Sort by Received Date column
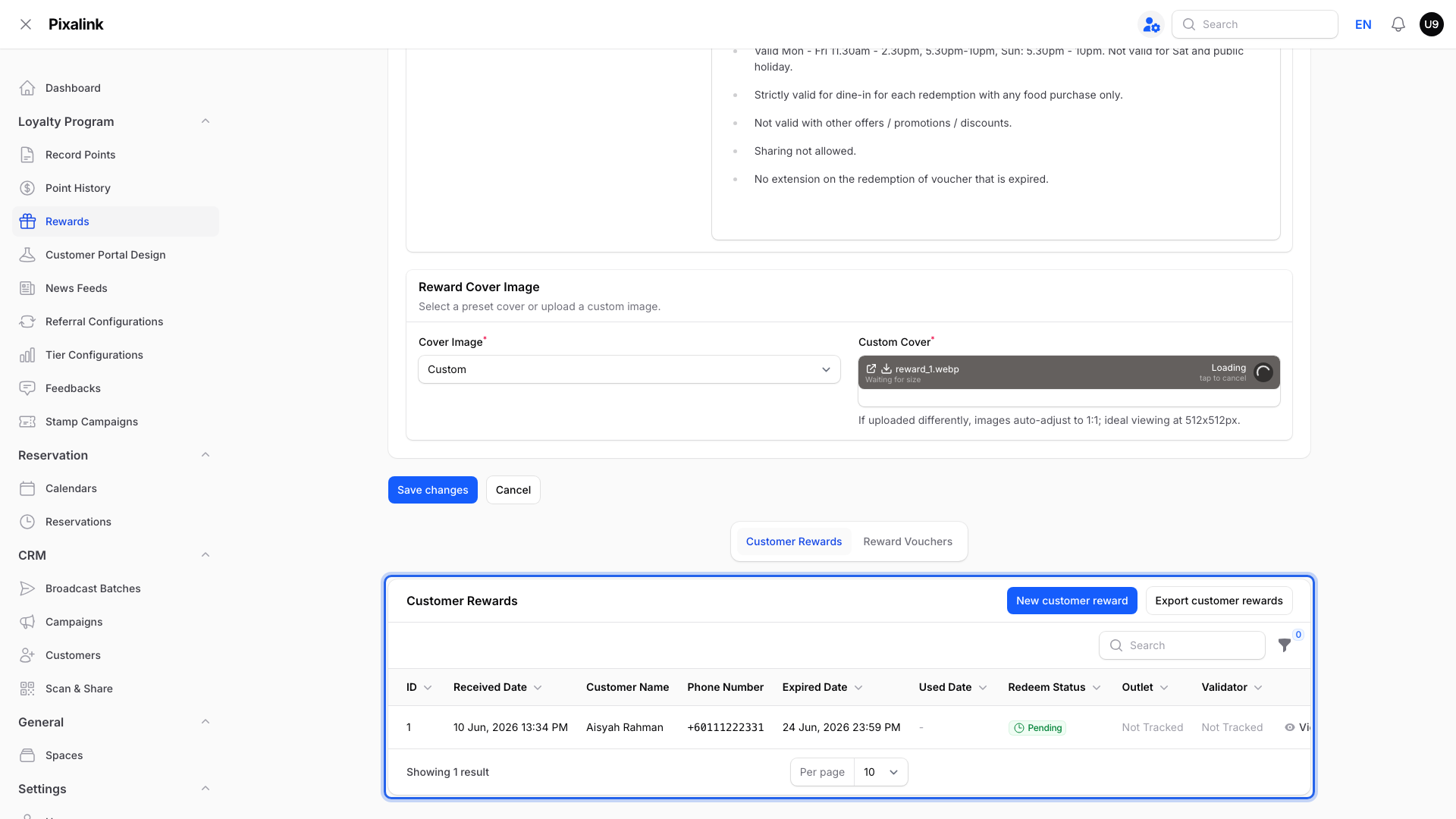The image size is (1456, 819). [x=497, y=687]
